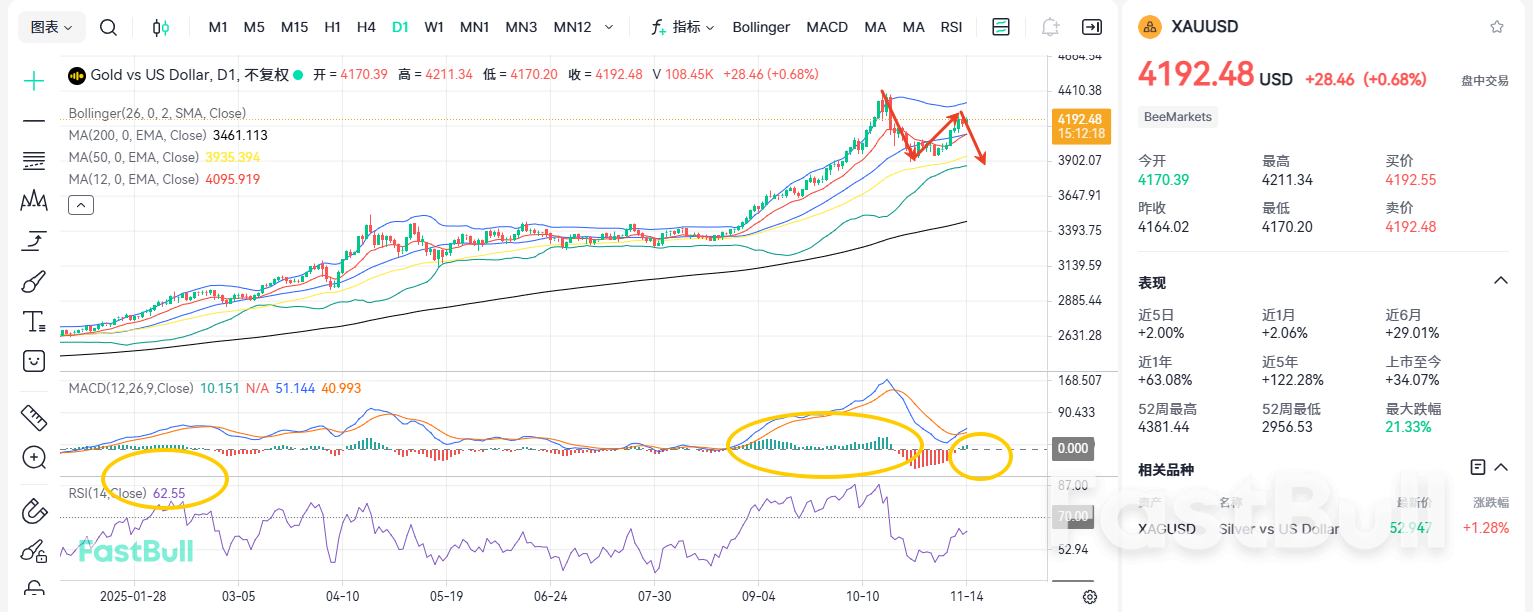The width and height of the screenshot is (1533, 612).
Task: Select the text annotation tool
Action: [x=33, y=322]
